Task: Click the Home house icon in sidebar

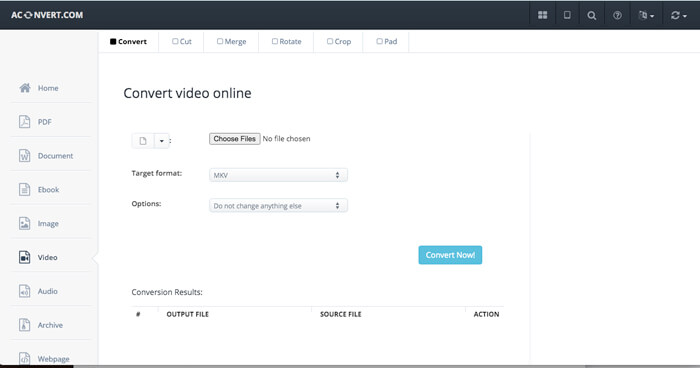Action: click(x=25, y=88)
